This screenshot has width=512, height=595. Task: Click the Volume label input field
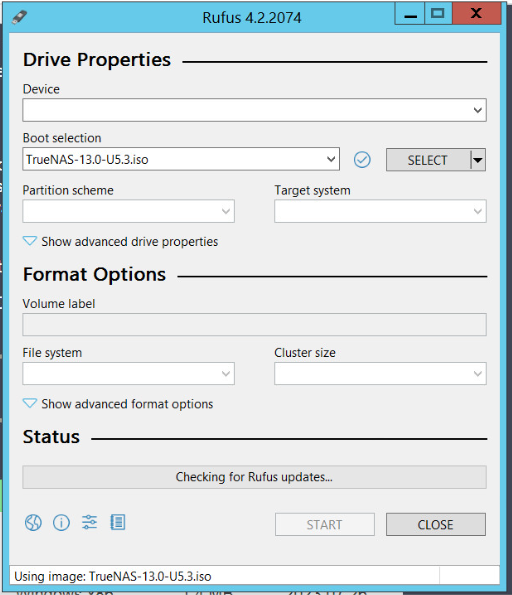[x=254, y=324]
